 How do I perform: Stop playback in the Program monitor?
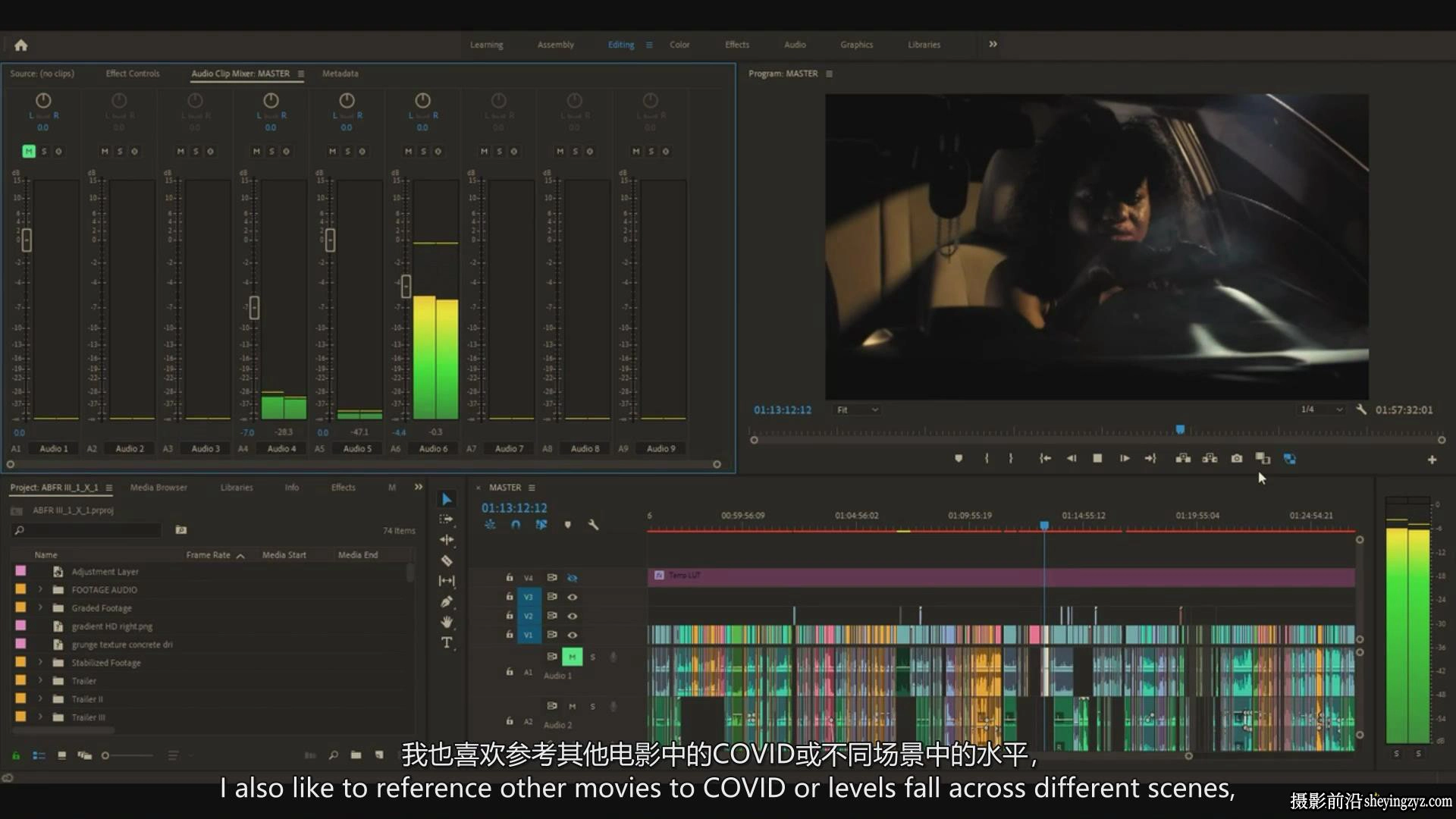pyautogui.click(x=1097, y=459)
